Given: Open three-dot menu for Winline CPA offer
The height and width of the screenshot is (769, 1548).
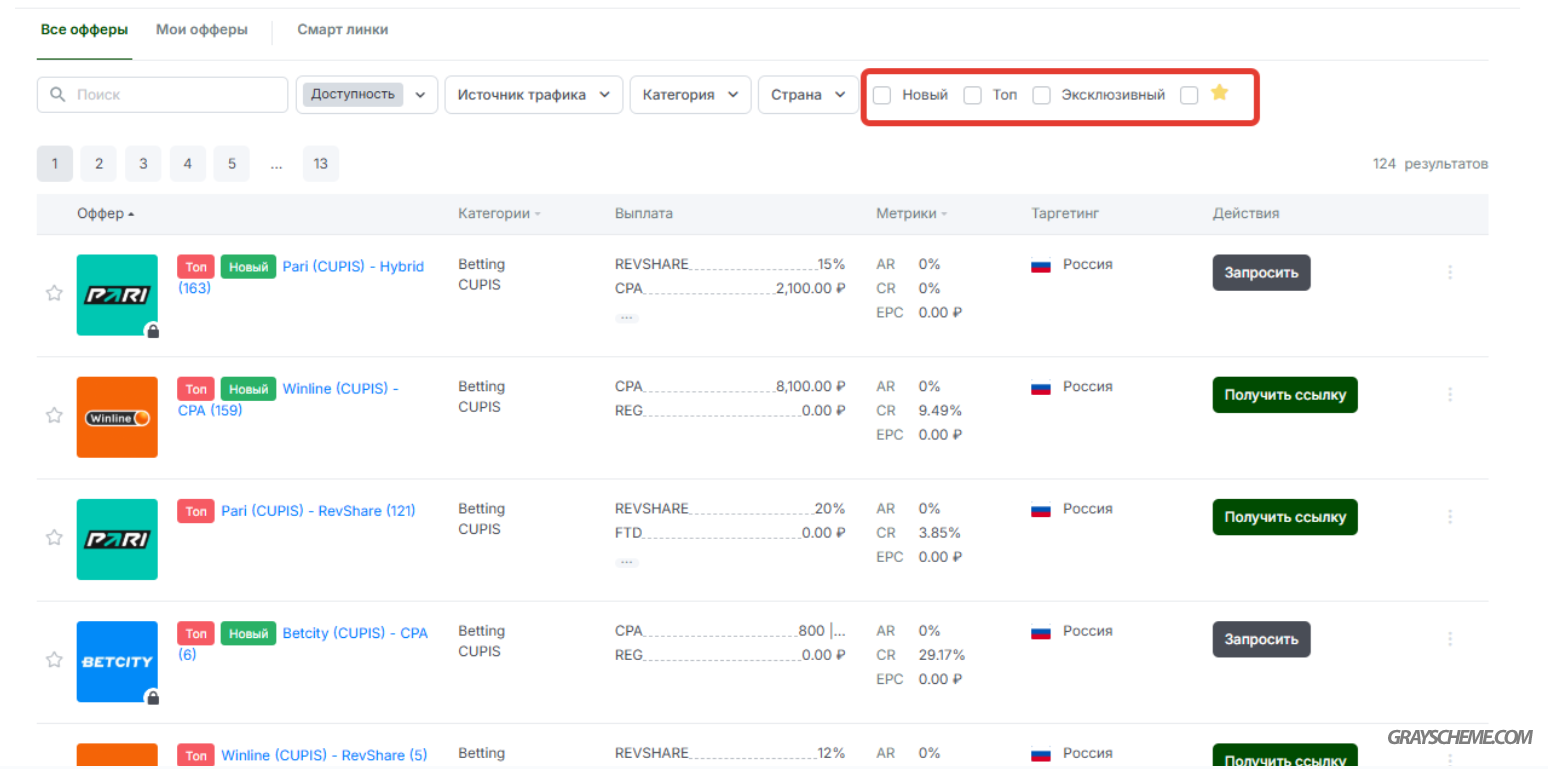Looking at the screenshot, I should (x=1450, y=394).
